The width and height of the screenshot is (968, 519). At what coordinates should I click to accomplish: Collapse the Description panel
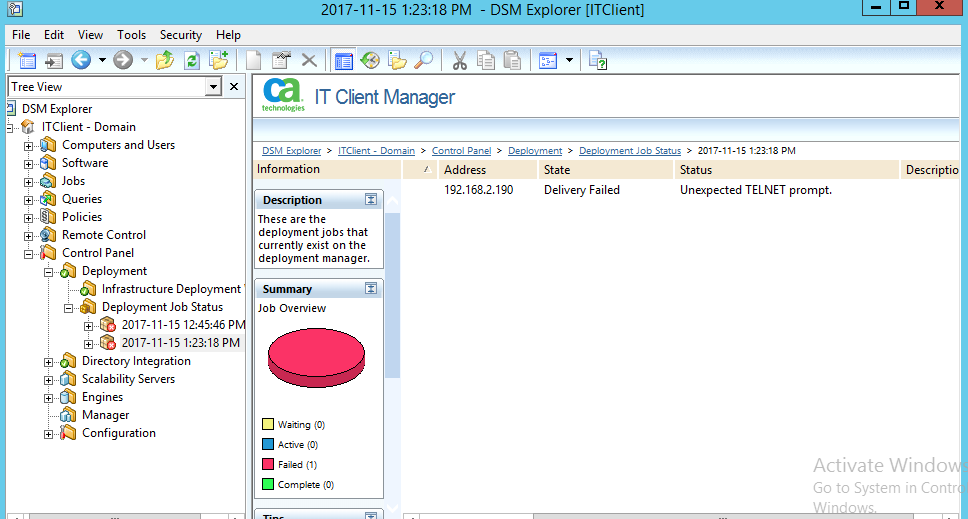click(370, 199)
